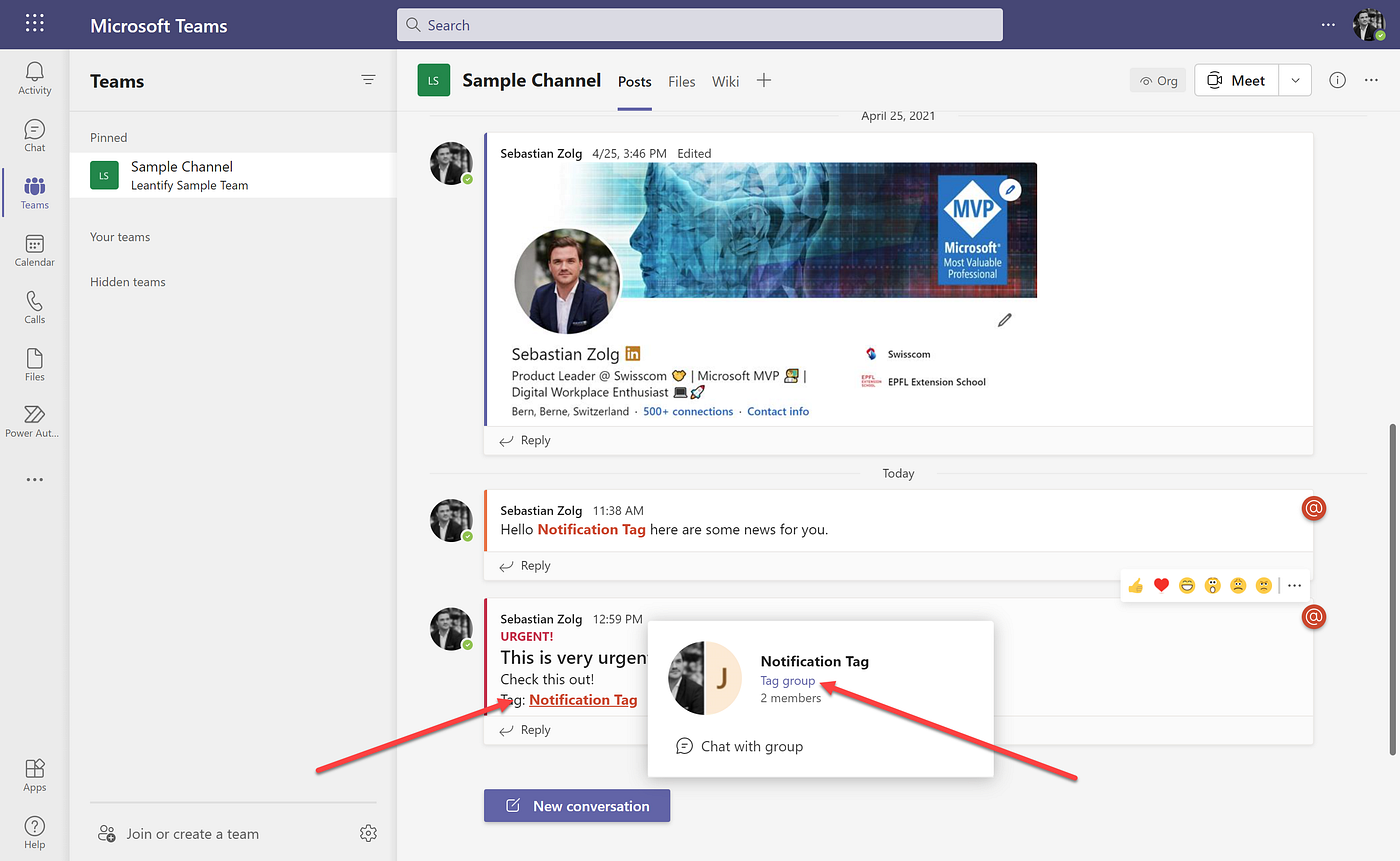Screen dimensions: 1400x861
Task: Click Join or create a team
Action: point(178,834)
